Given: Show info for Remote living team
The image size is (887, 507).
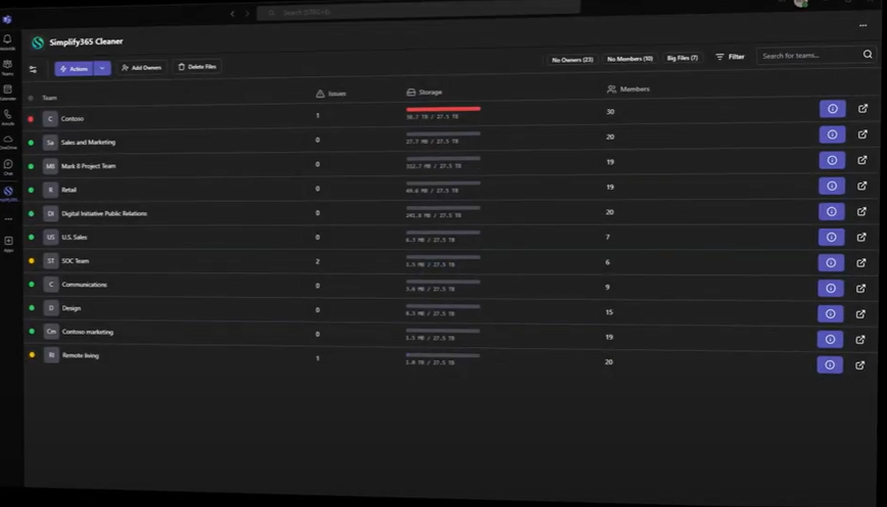Looking at the screenshot, I should point(830,365).
